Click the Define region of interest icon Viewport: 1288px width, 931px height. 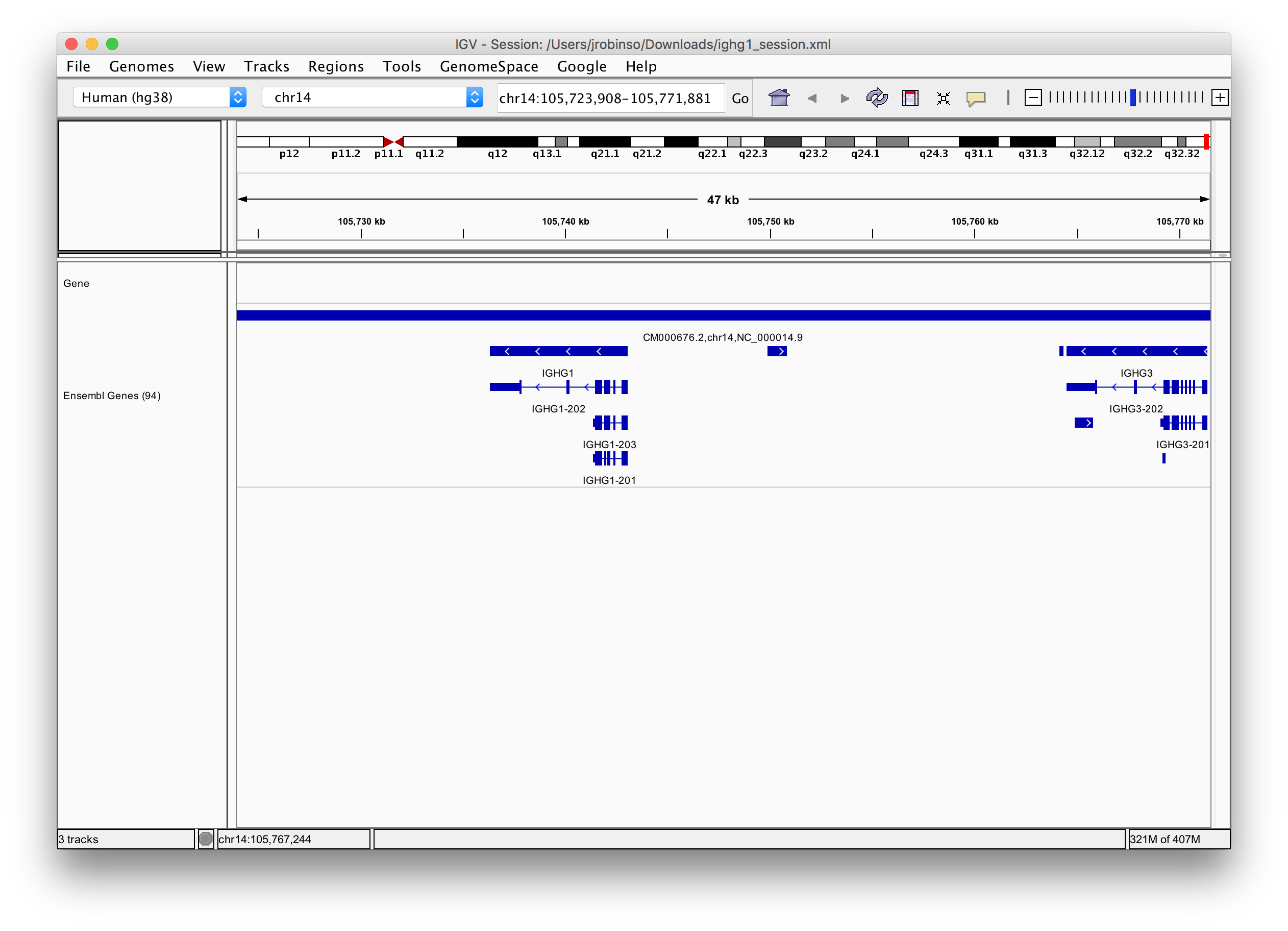click(910, 97)
